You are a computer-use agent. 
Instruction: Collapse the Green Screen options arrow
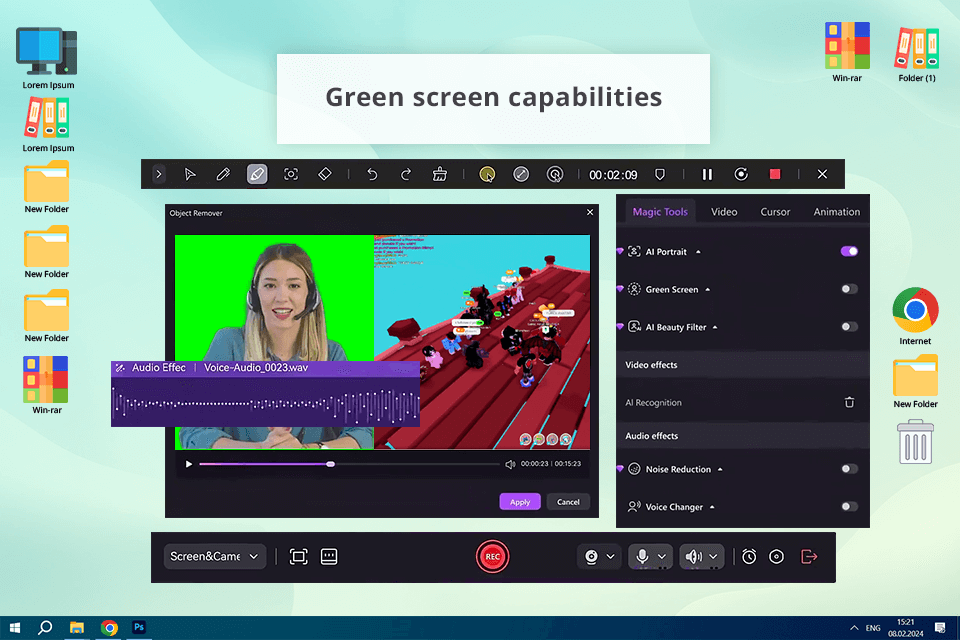[x=708, y=290]
